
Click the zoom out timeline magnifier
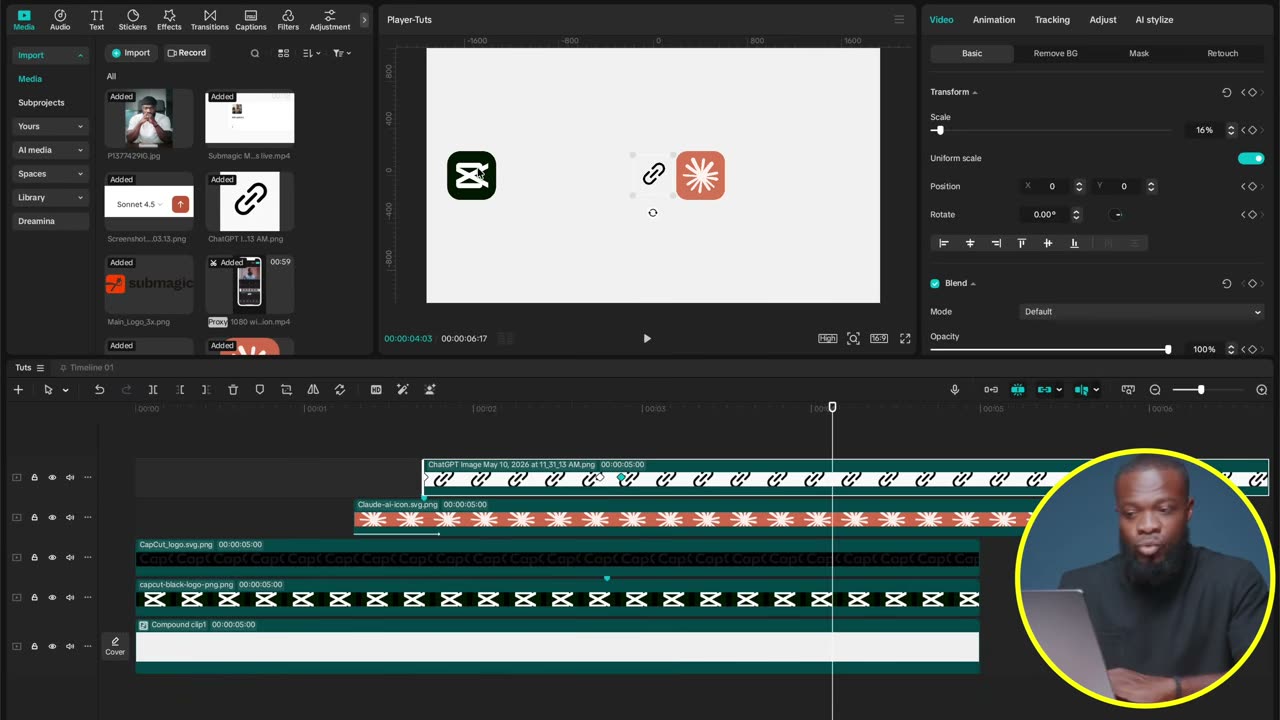[x=1155, y=390]
